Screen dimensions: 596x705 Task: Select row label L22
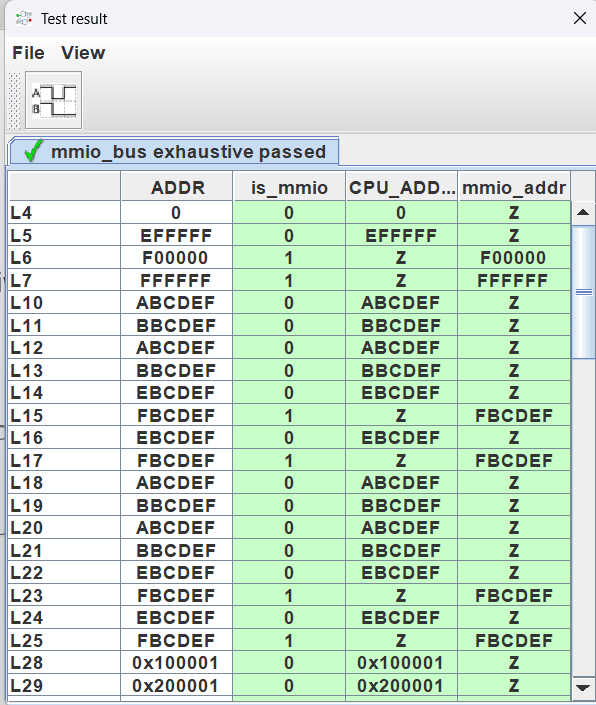tap(64, 572)
